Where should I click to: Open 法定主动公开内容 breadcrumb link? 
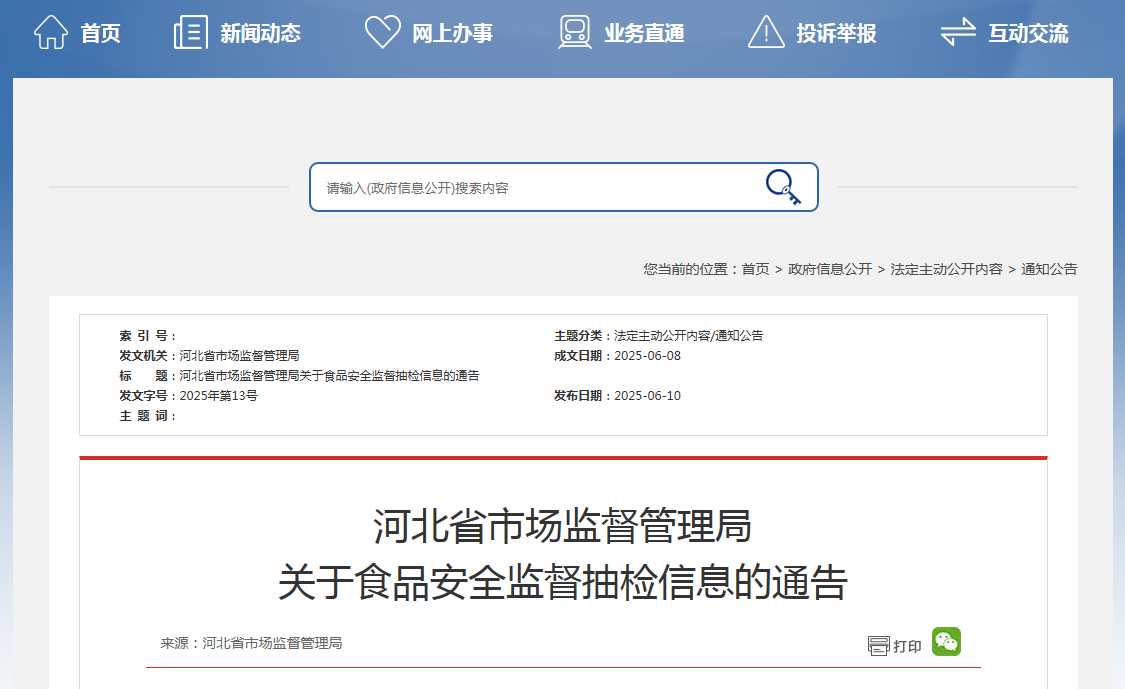point(946,269)
